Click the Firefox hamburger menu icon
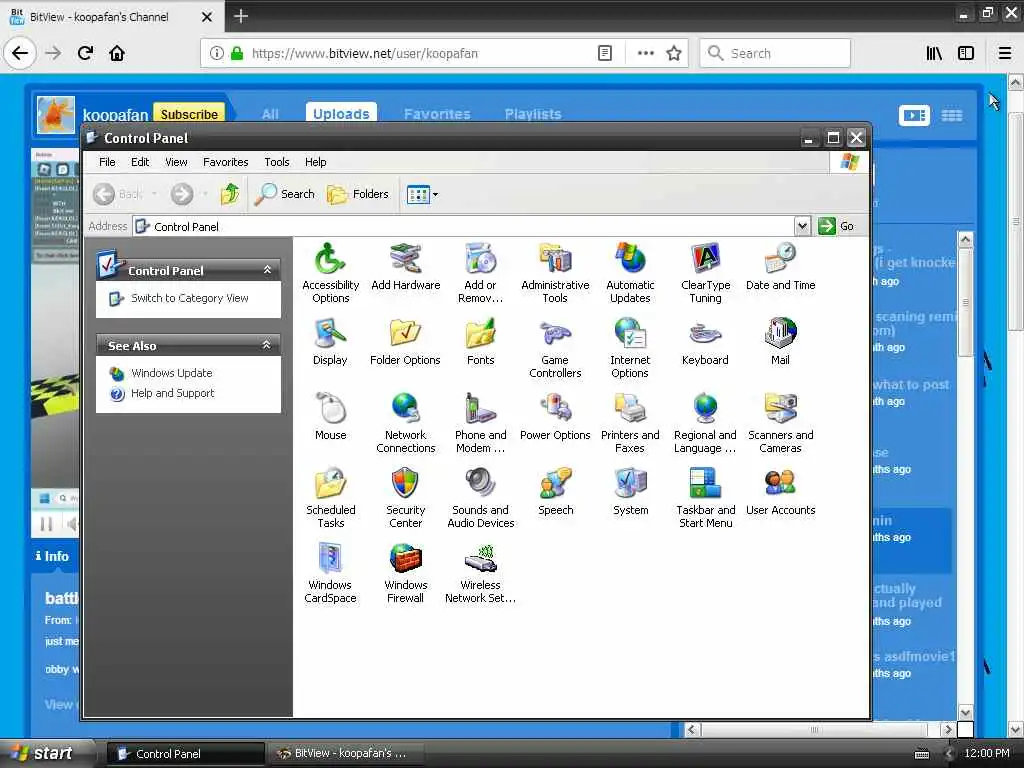This screenshot has width=1024, height=768. tap(1005, 53)
